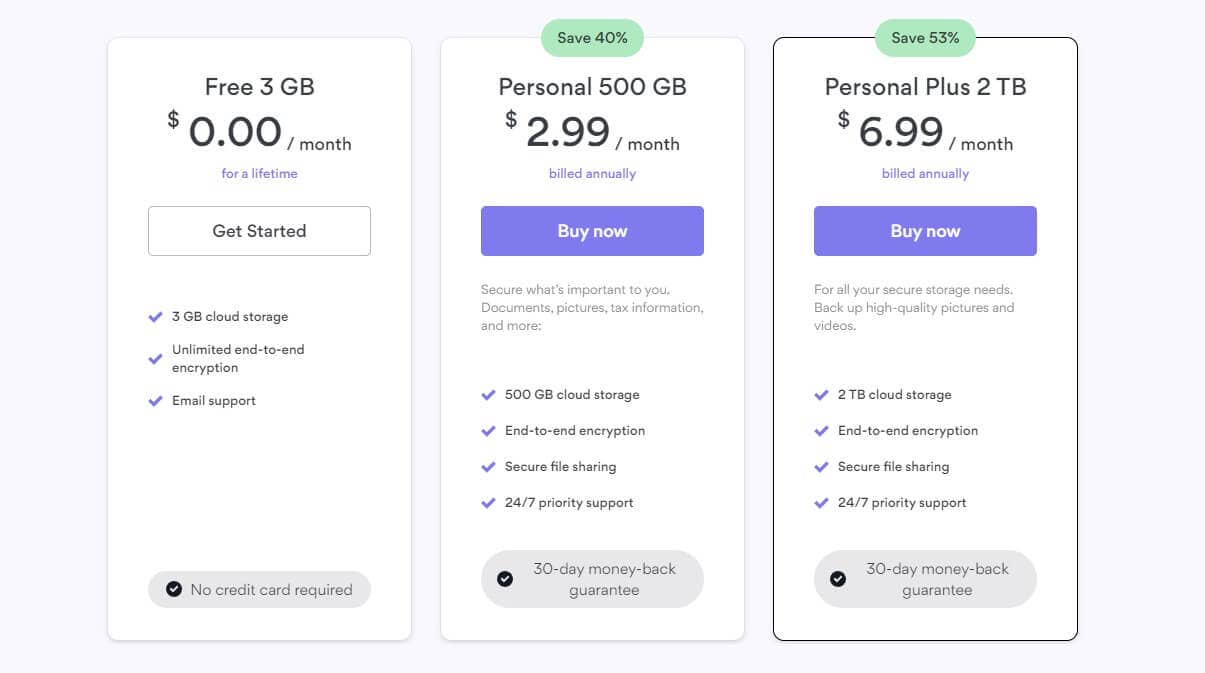Click the check icon in Personal plan's money-back guarantee badge
The image size is (1205, 673).
pyautogui.click(x=506, y=579)
